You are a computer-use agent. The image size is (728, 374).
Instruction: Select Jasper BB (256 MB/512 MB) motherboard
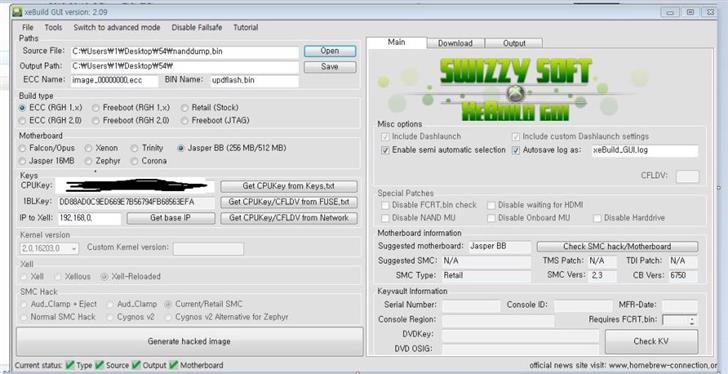(232, 148)
